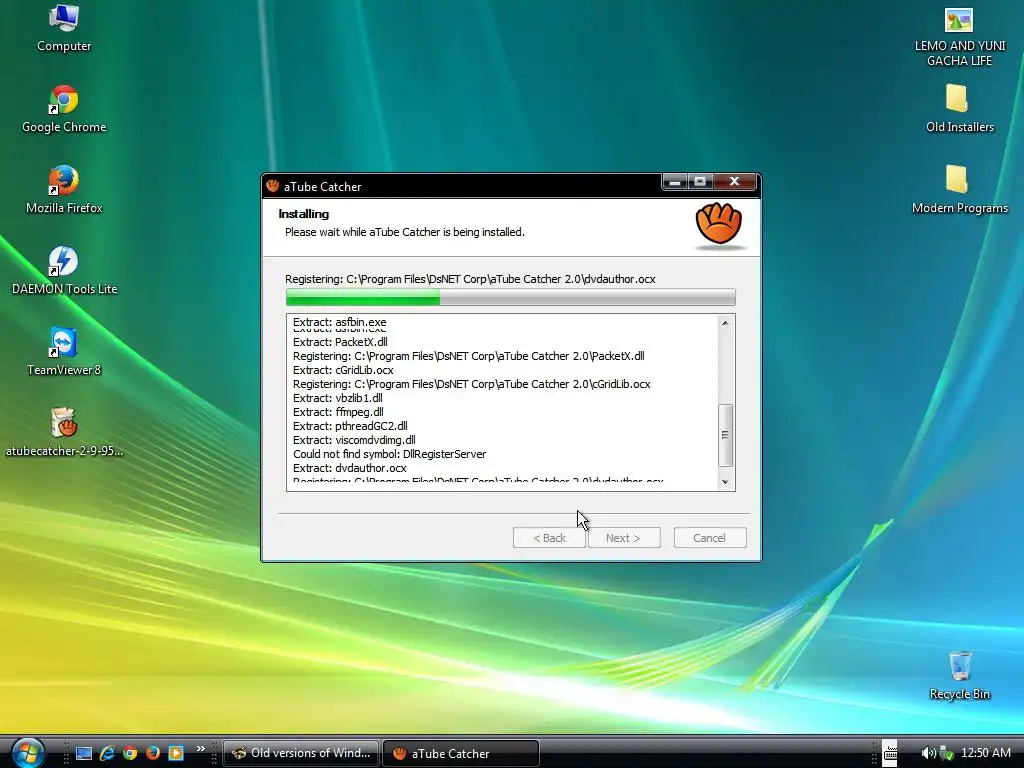This screenshot has height=768, width=1024.
Task: Click the Cancel button in installer
Action: (x=710, y=537)
